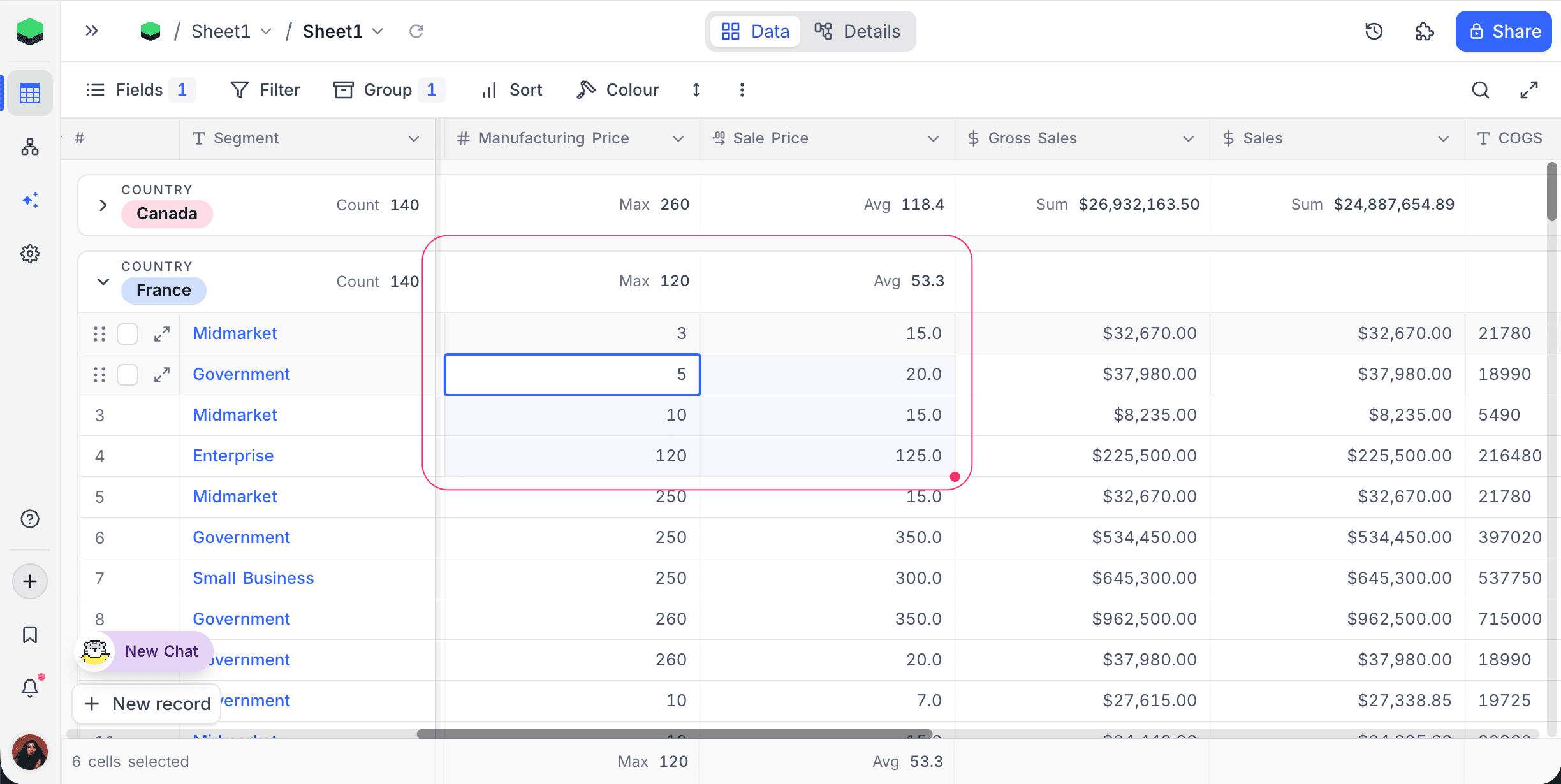Click the COGS column header
1561x784 pixels.
[1513, 138]
